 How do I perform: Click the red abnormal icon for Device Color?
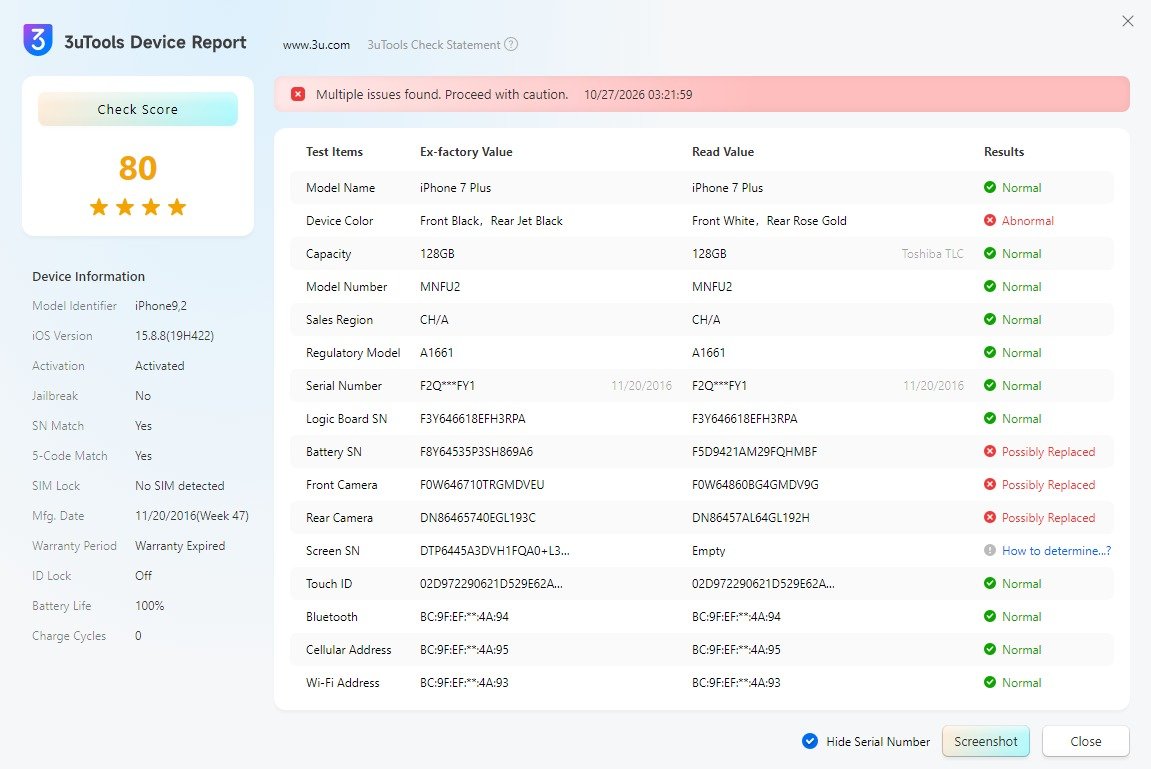990,220
